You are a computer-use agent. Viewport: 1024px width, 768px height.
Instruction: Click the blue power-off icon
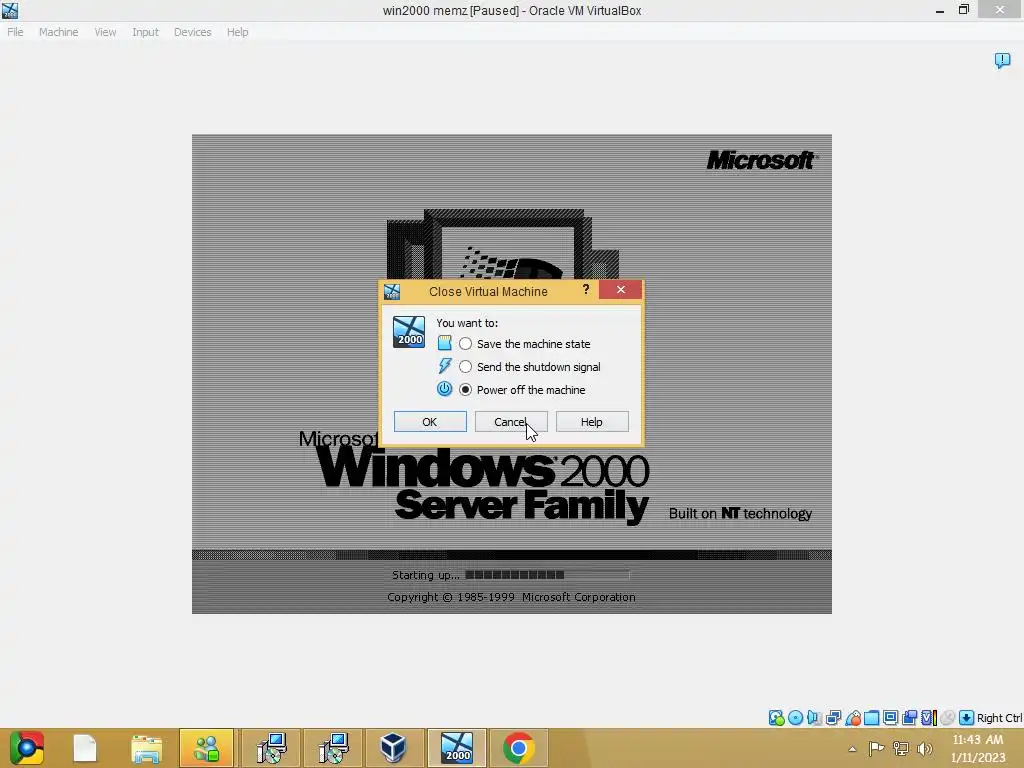coord(444,389)
